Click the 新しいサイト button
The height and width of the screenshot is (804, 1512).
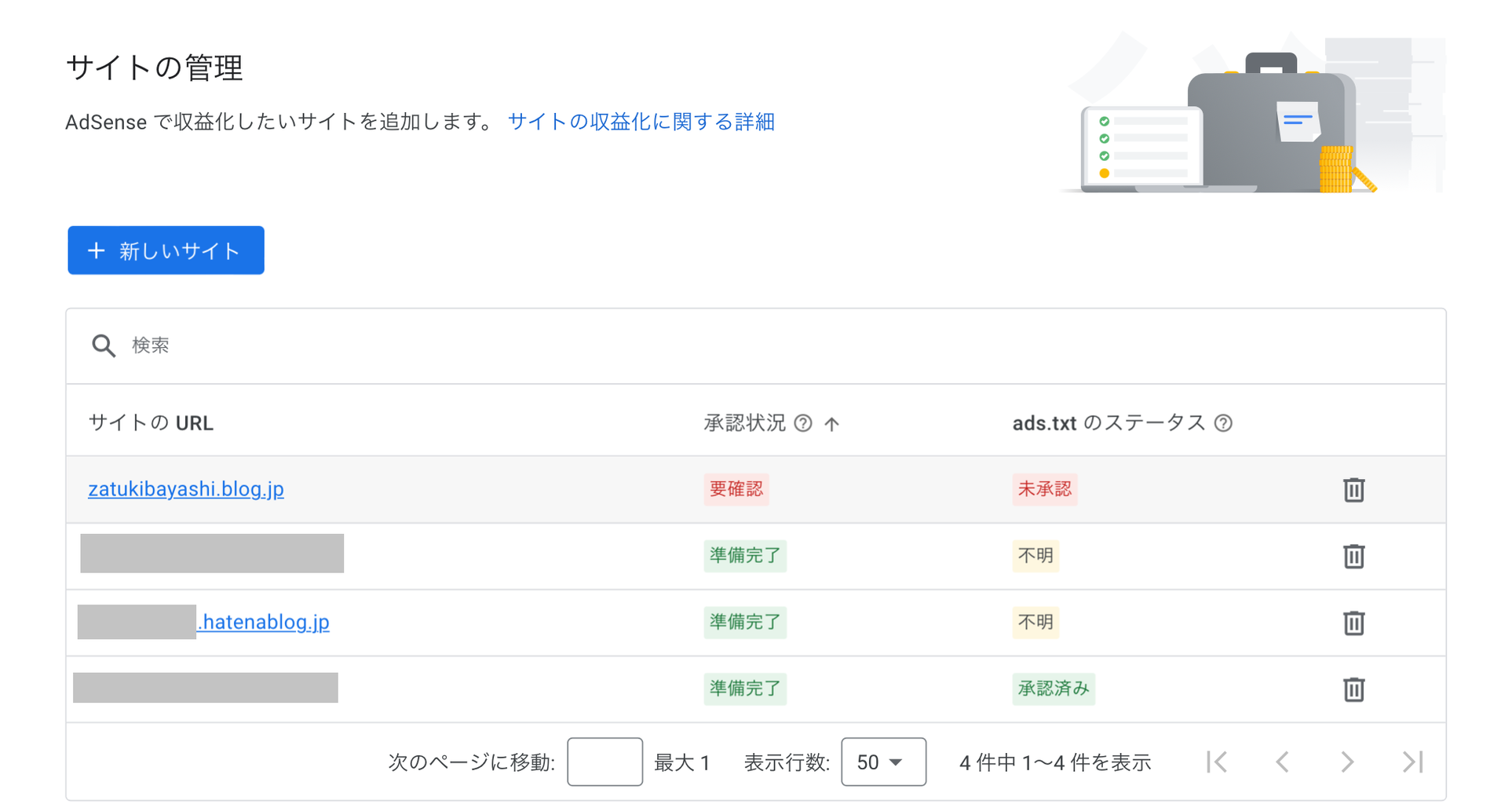click(166, 250)
